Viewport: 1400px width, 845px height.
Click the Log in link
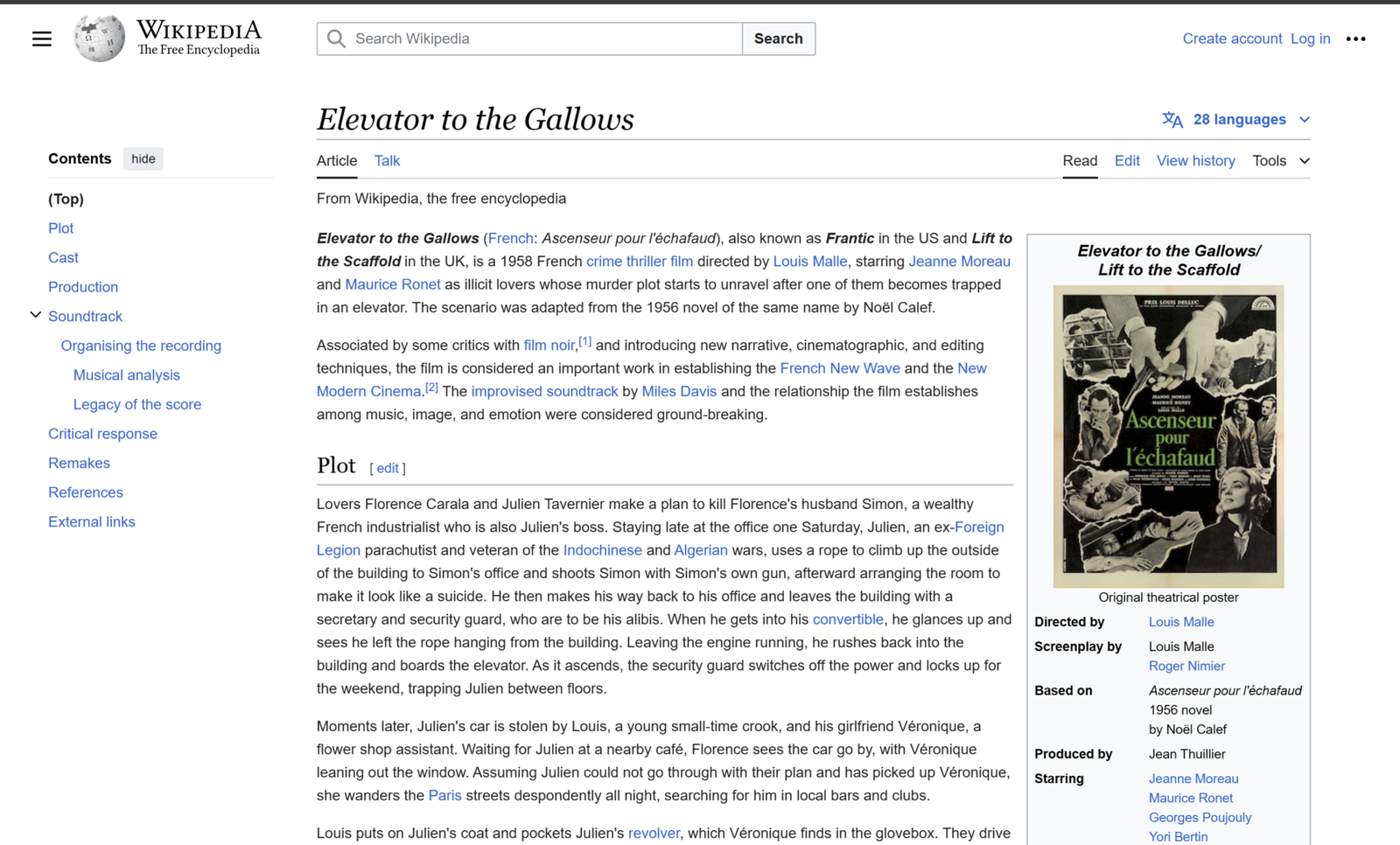tap(1310, 38)
